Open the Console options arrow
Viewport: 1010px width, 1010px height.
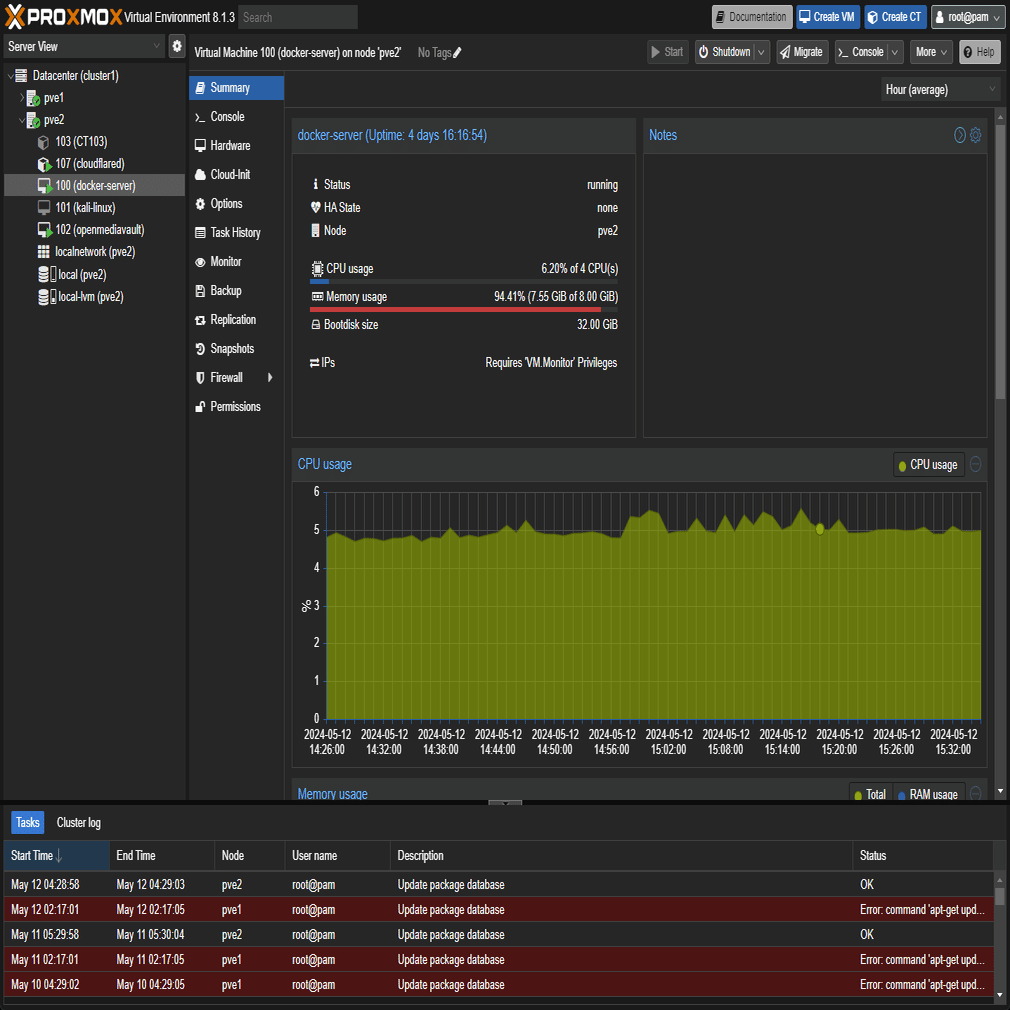tap(895, 52)
